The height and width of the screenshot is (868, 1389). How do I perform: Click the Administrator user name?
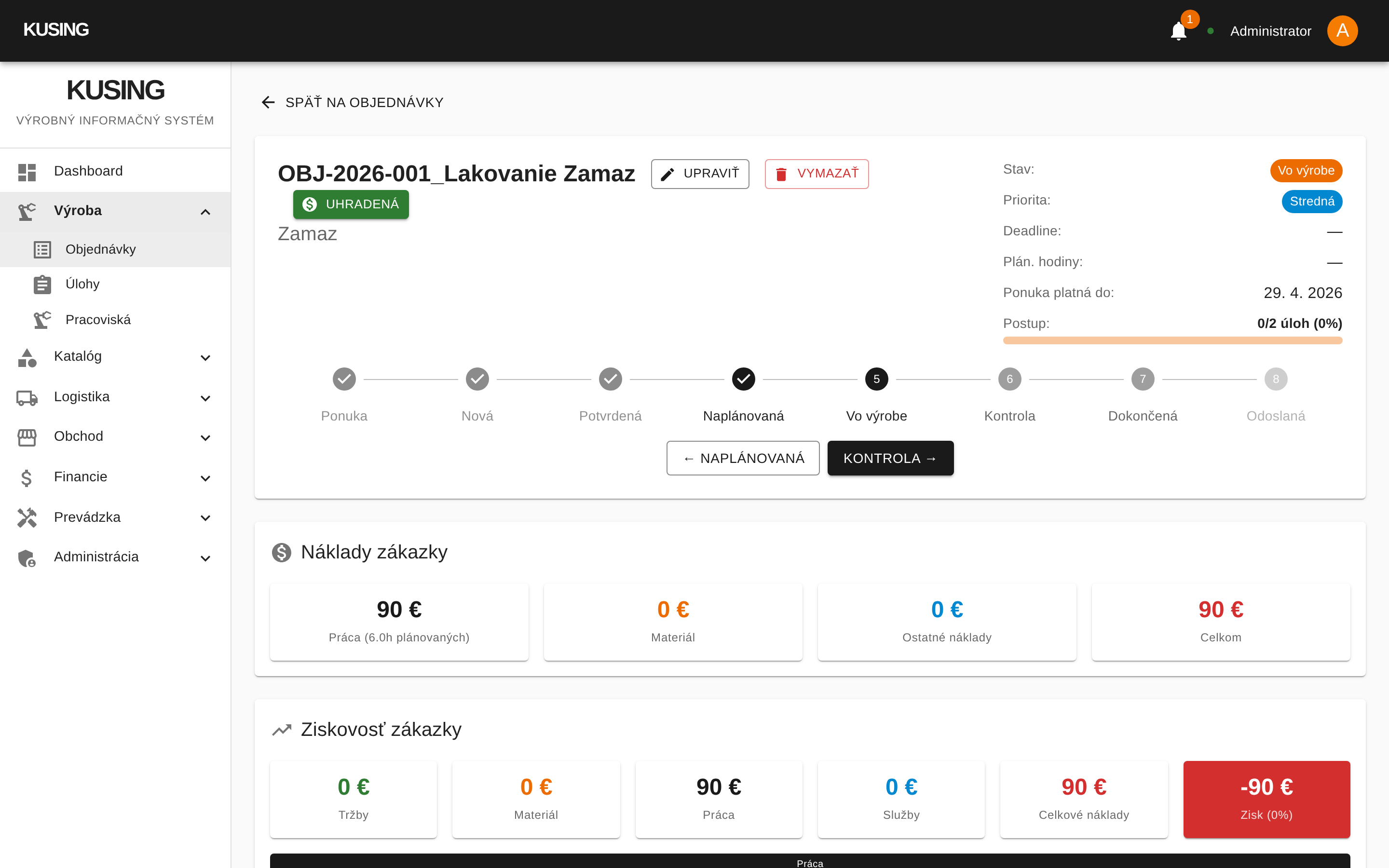coord(1270,31)
